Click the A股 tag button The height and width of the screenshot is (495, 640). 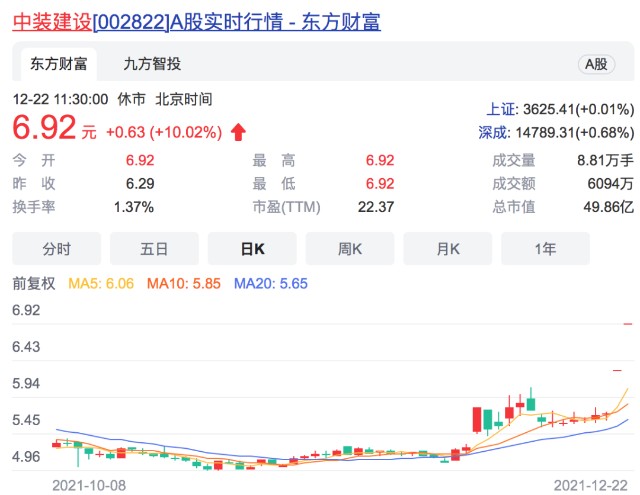[596, 64]
